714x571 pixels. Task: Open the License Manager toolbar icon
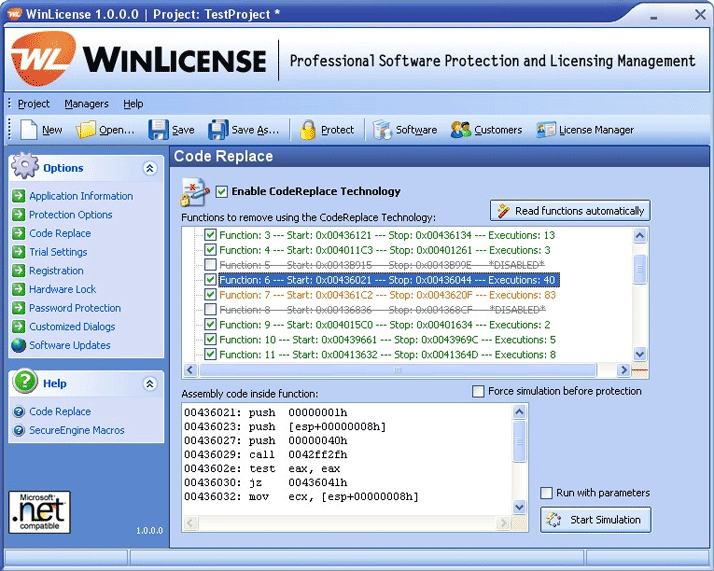click(x=546, y=130)
